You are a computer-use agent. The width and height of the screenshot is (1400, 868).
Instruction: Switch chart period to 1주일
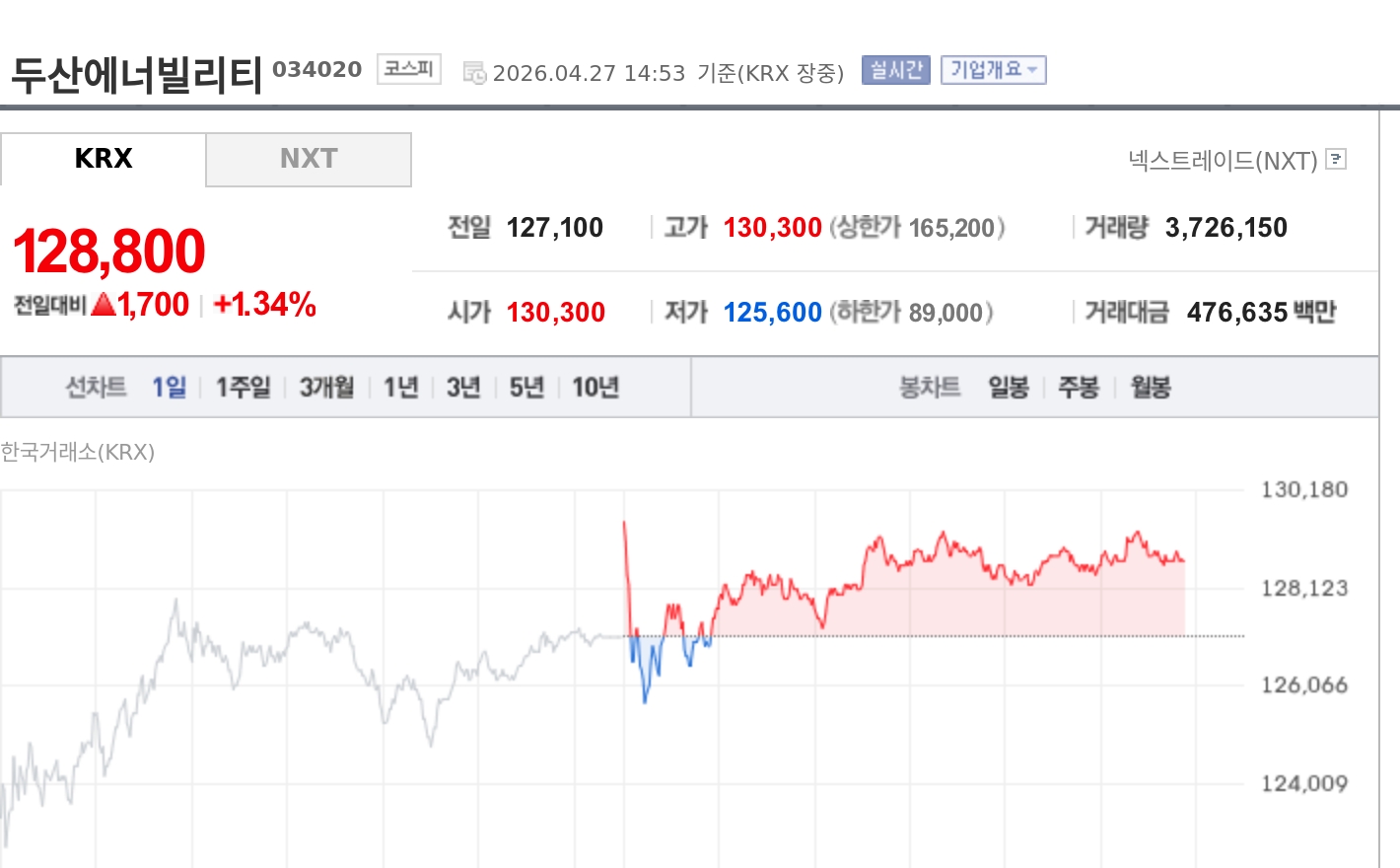click(x=242, y=387)
